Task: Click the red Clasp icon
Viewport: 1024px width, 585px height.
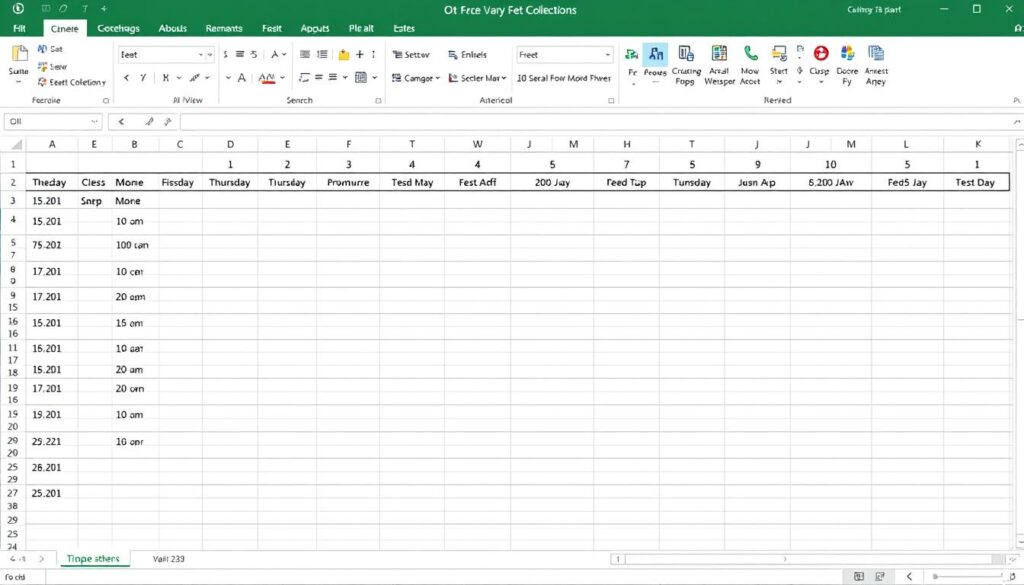Action: tap(820, 54)
